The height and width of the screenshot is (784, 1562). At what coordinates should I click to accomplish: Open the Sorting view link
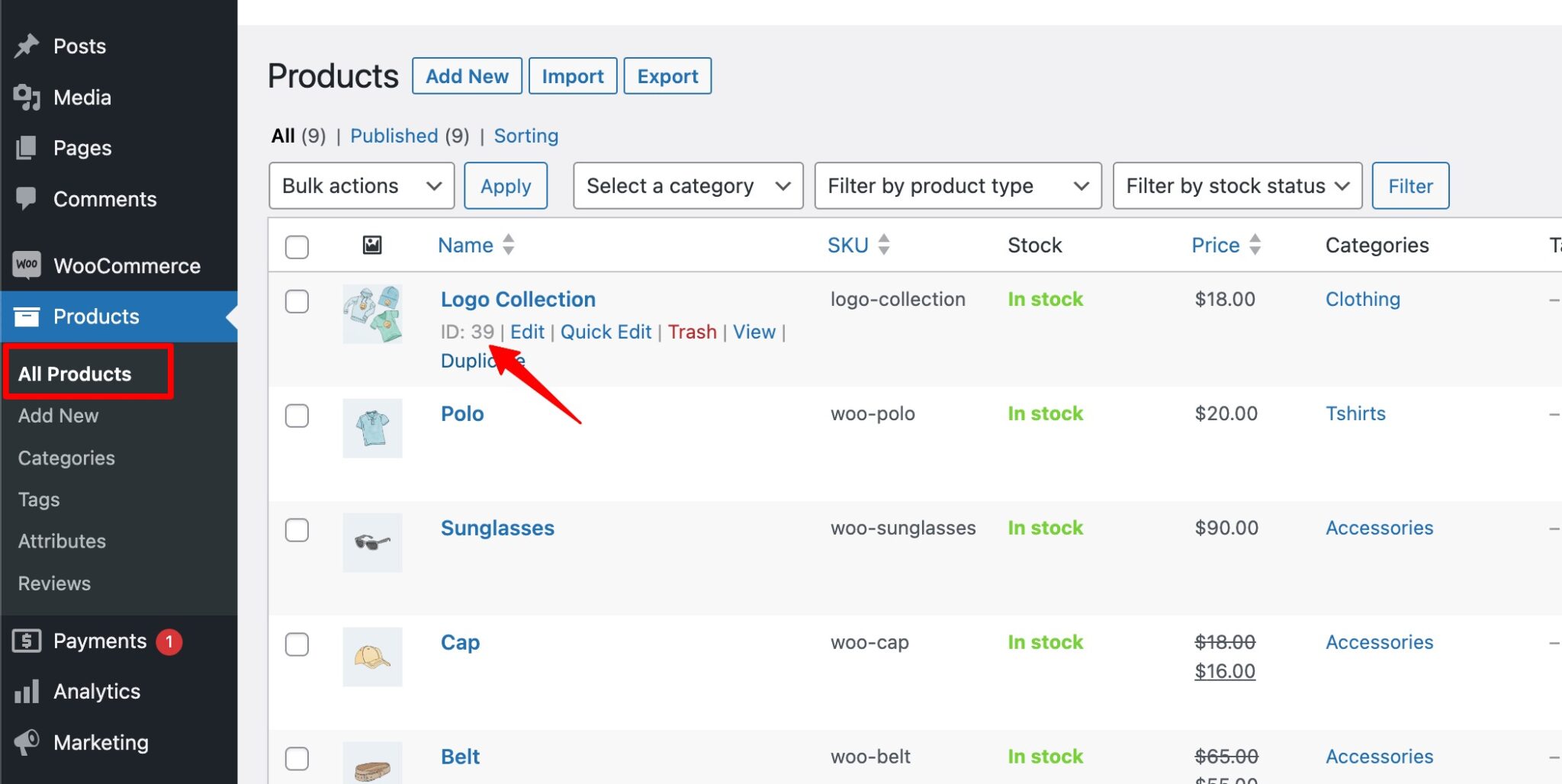(x=526, y=136)
